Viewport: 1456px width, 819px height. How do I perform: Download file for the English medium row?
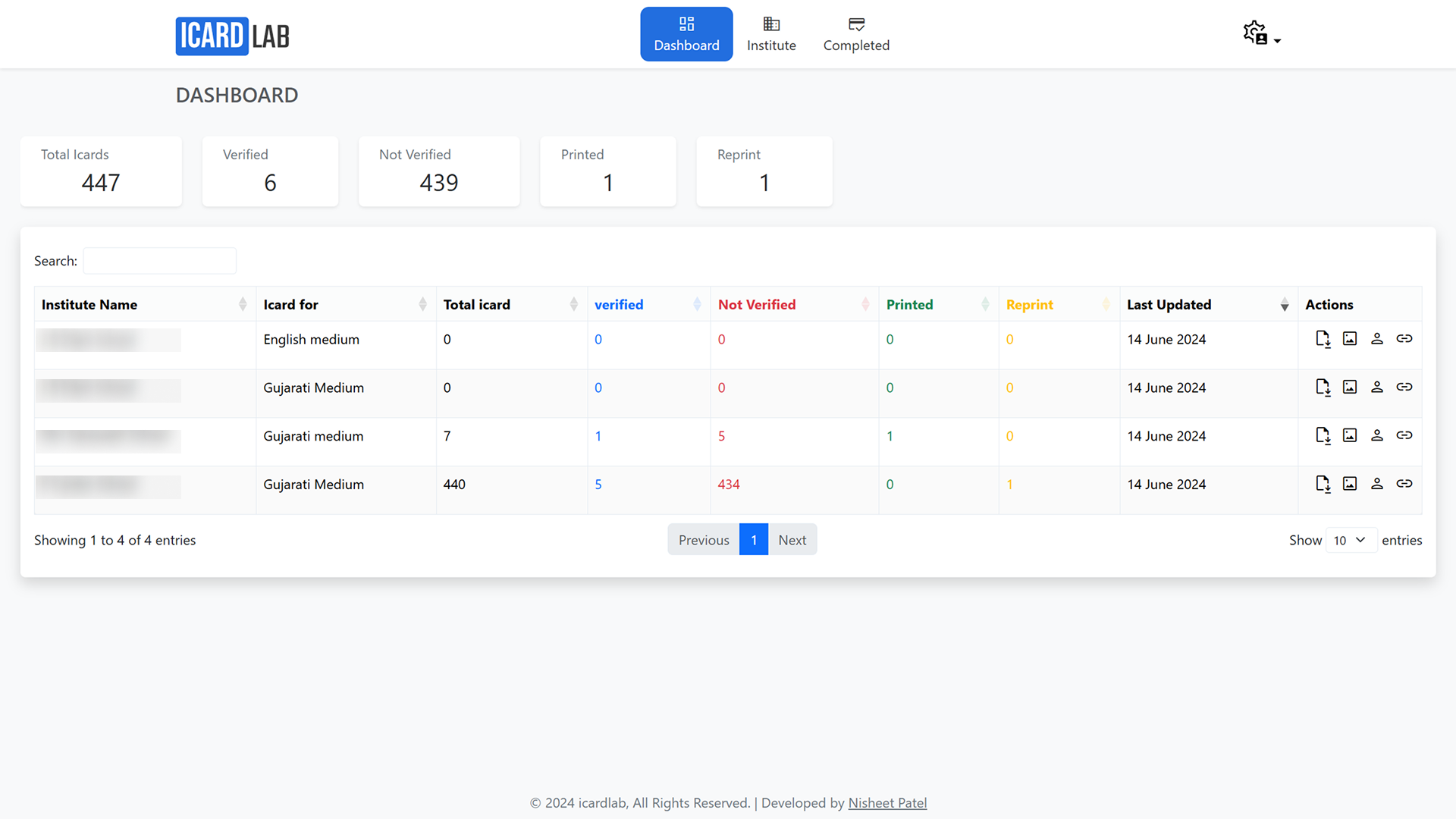tap(1323, 339)
